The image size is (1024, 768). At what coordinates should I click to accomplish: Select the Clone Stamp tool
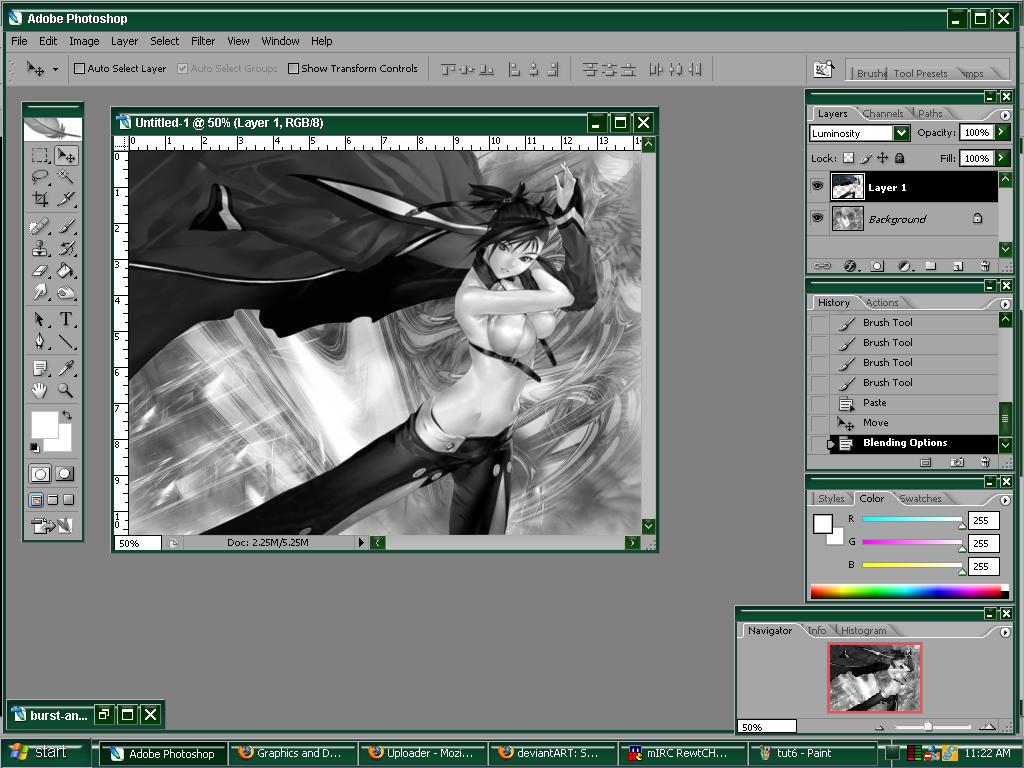point(40,249)
